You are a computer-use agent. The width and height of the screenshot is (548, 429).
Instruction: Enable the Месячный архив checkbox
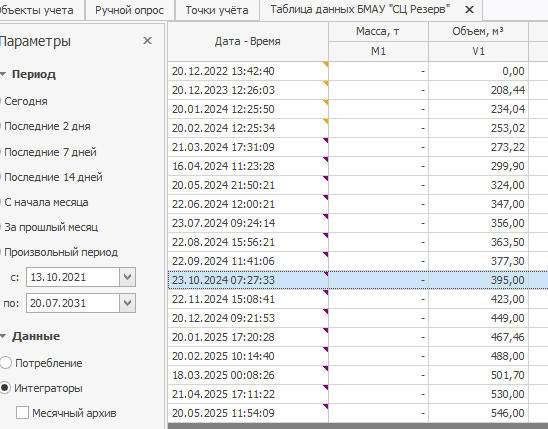point(22,413)
